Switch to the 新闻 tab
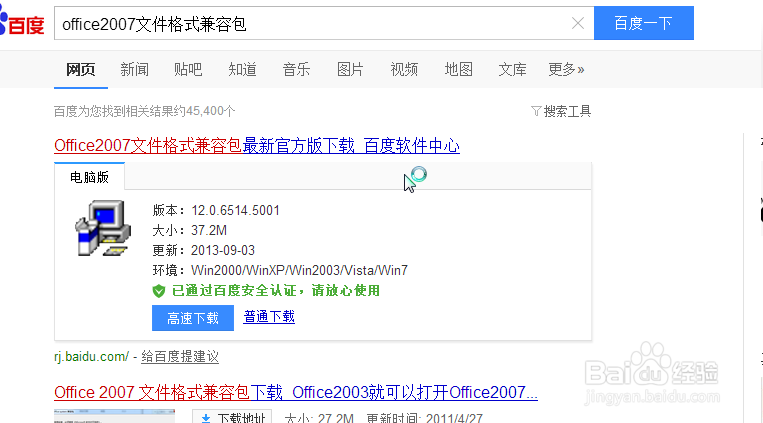Image resolution: width=763 pixels, height=423 pixels. click(x=134, y=70)
